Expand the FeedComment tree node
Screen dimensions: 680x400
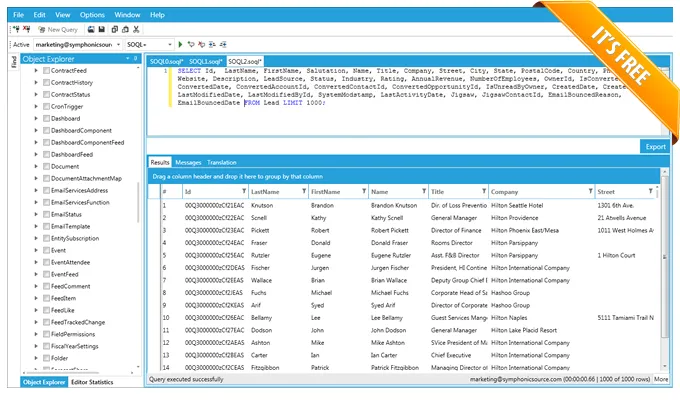click(x=36, y=286)
